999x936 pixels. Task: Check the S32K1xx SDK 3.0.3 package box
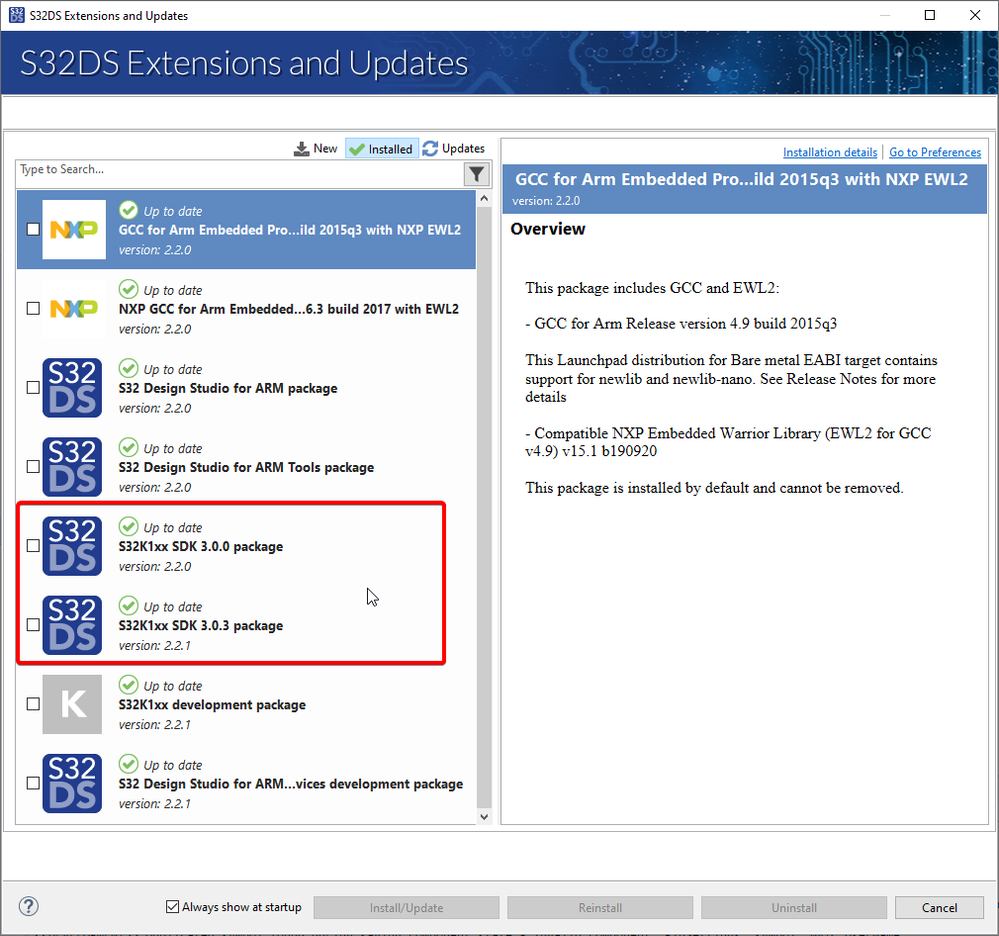(33, 624)
